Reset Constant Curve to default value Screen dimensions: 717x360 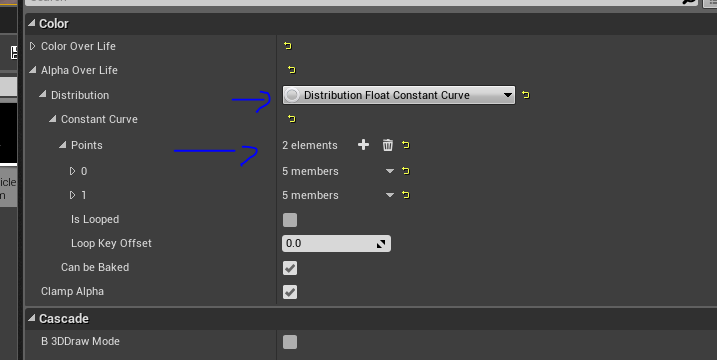coord(292,119)
